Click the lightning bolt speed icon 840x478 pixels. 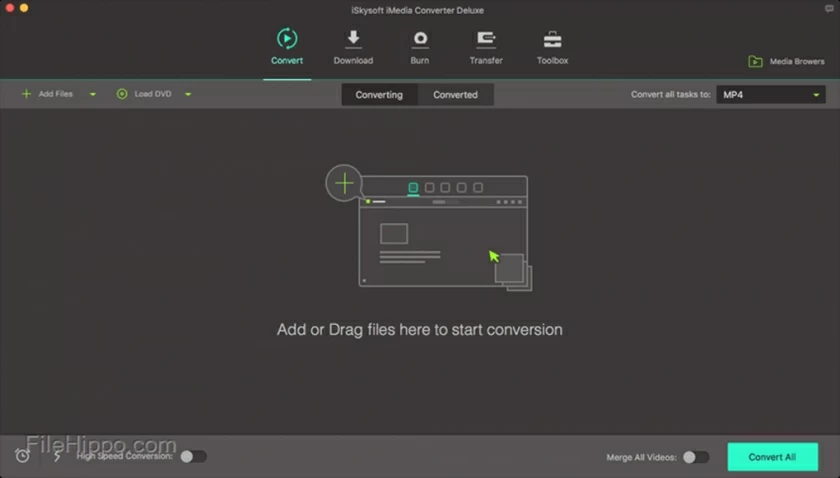point(57,456)
